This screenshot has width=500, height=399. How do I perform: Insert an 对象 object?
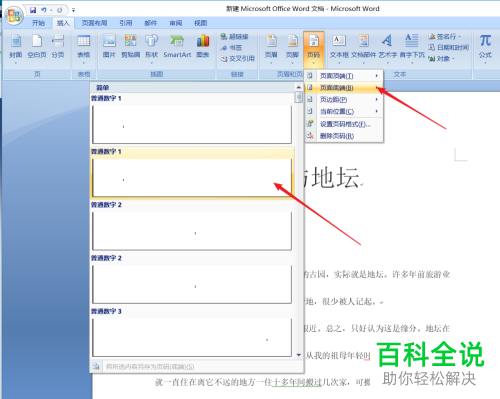click(441, 59)
